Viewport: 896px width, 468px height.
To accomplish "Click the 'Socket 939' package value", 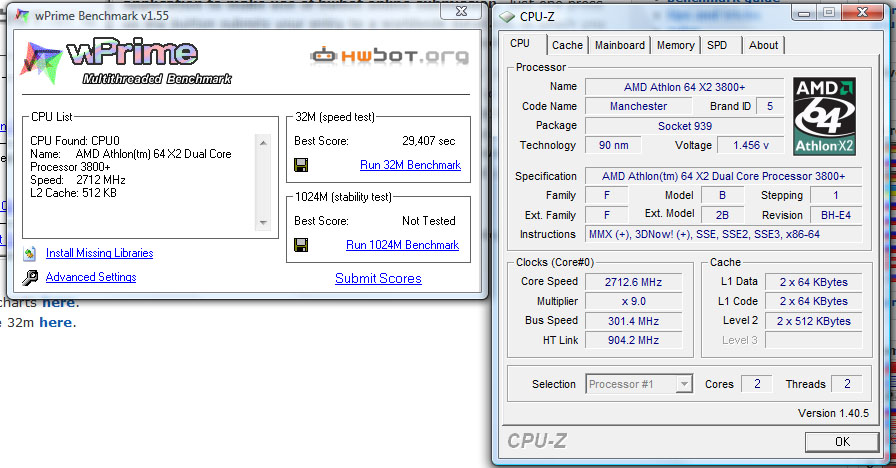I will (685, 126).
